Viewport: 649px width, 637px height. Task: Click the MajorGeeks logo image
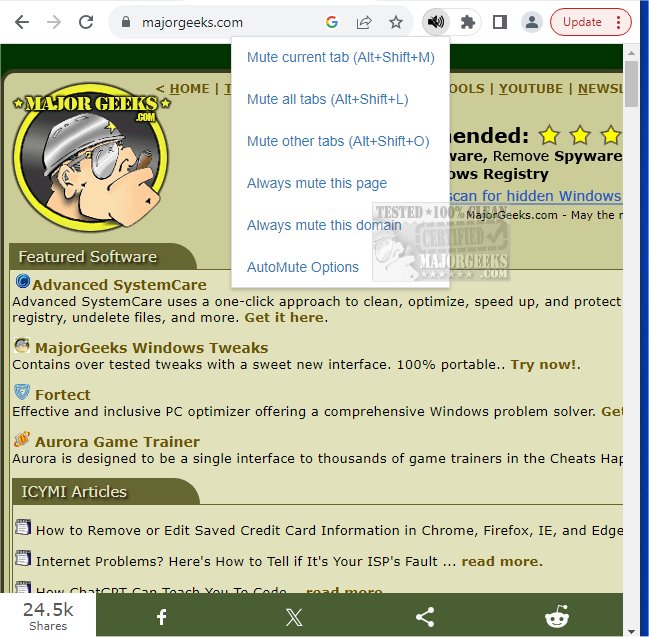(91, 157)
